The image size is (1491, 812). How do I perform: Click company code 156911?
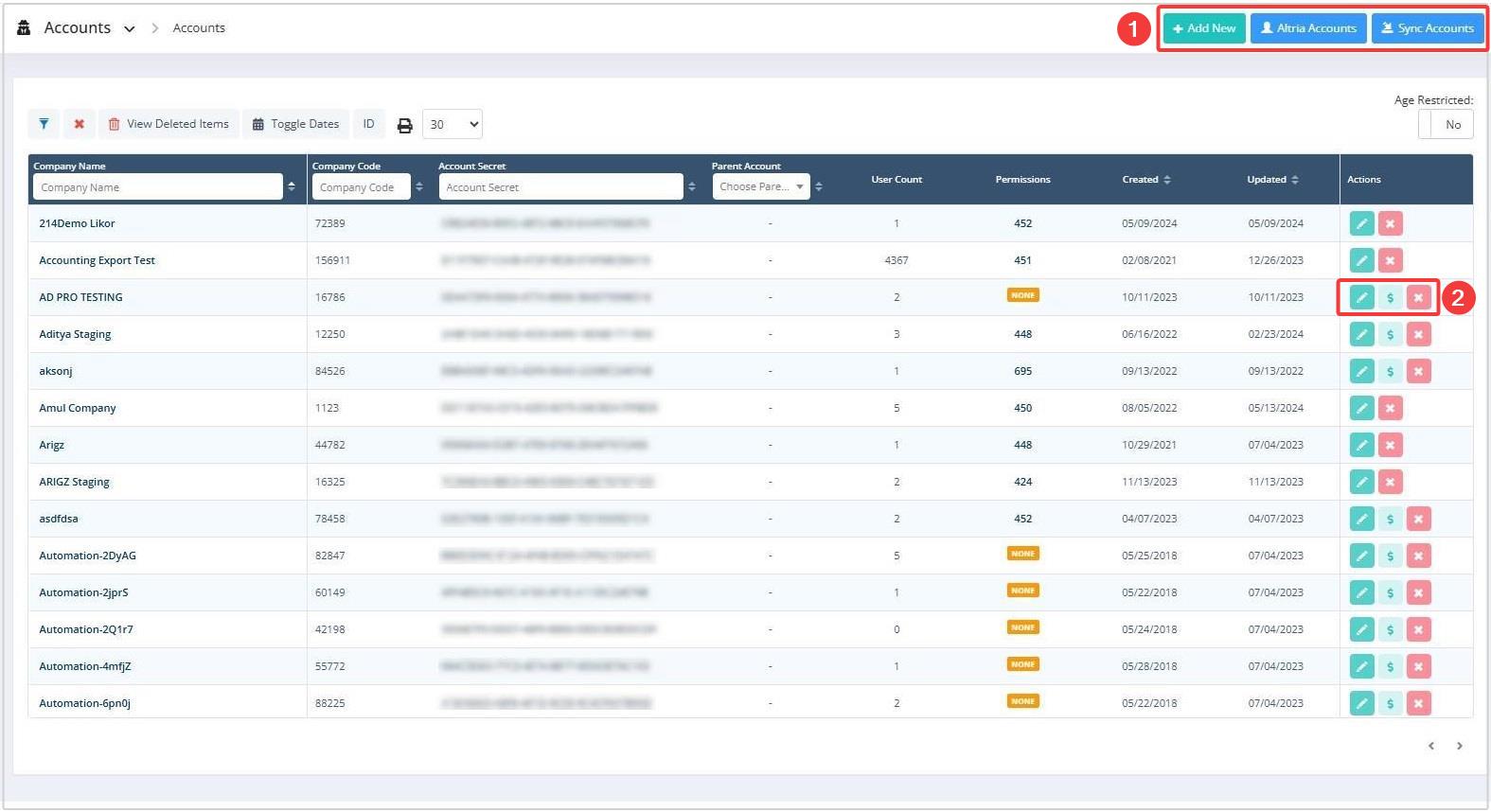332,260
